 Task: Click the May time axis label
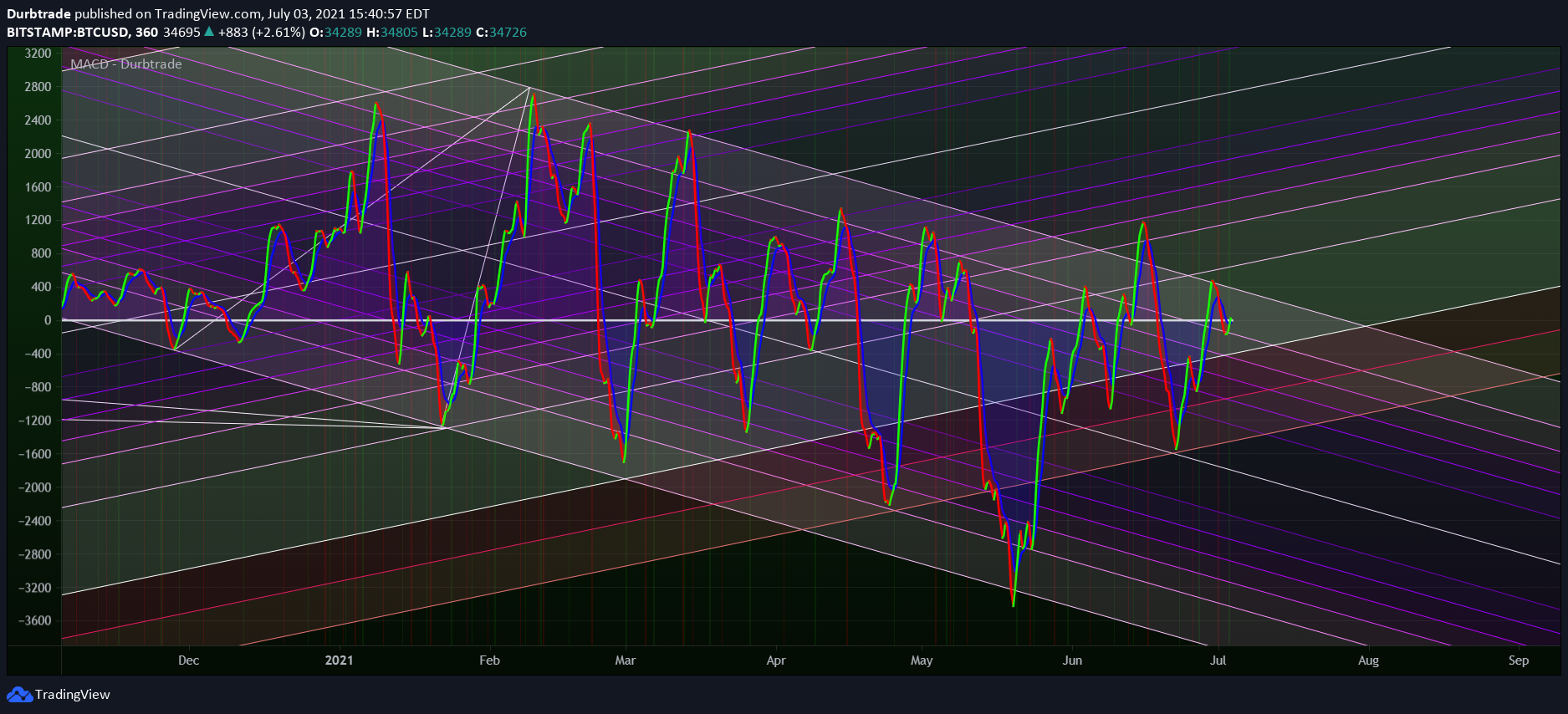pos(922,660)
